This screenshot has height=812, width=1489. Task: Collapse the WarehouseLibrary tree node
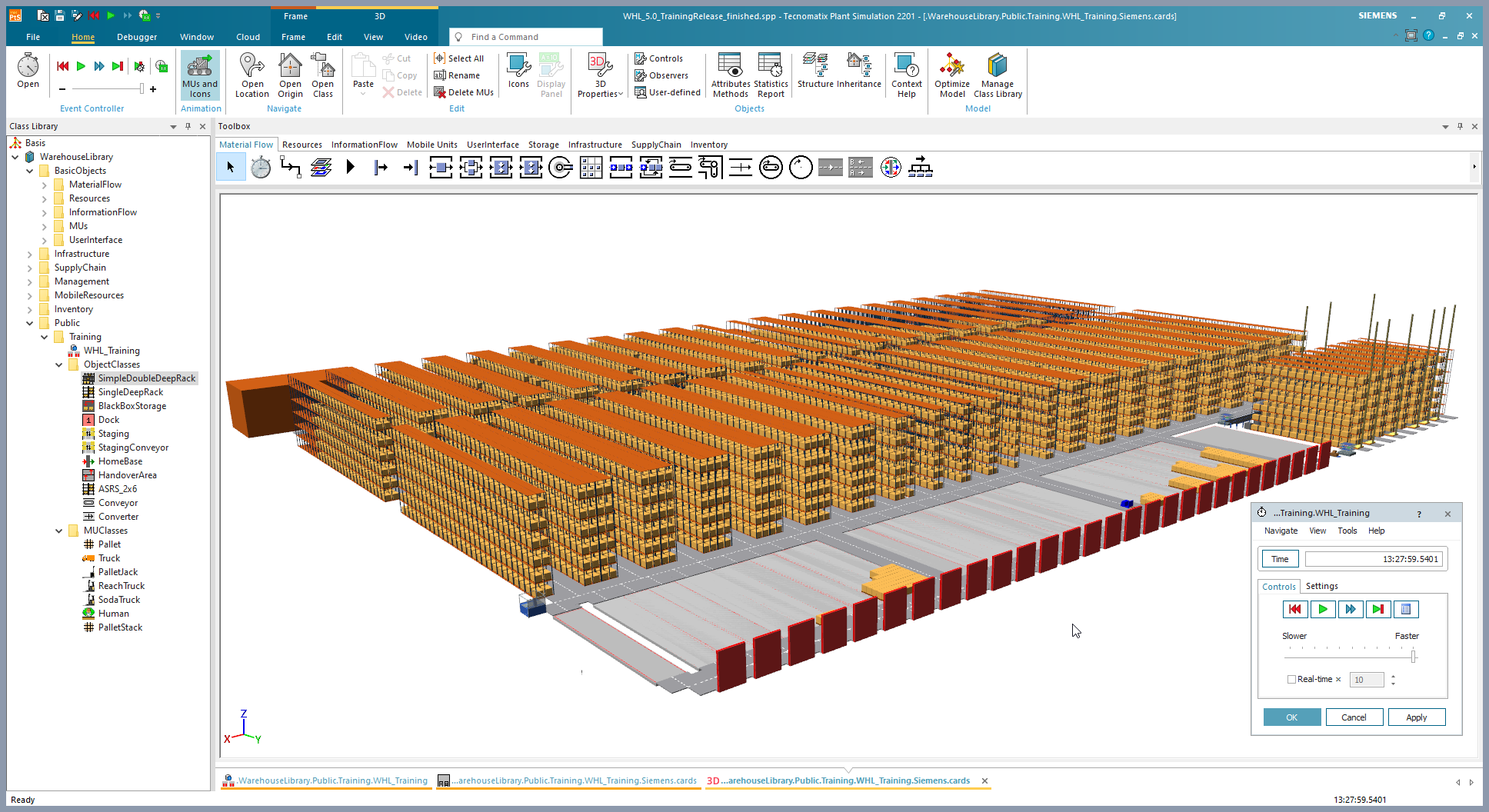coord(15,157)
